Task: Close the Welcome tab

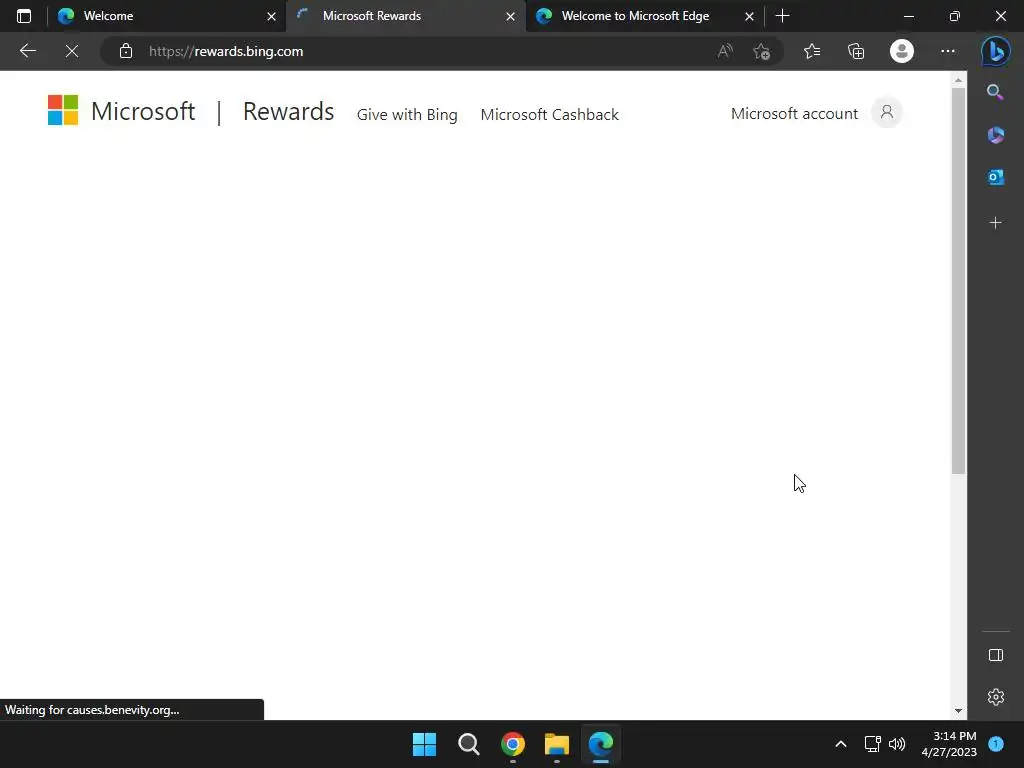Action: point(271,16)
